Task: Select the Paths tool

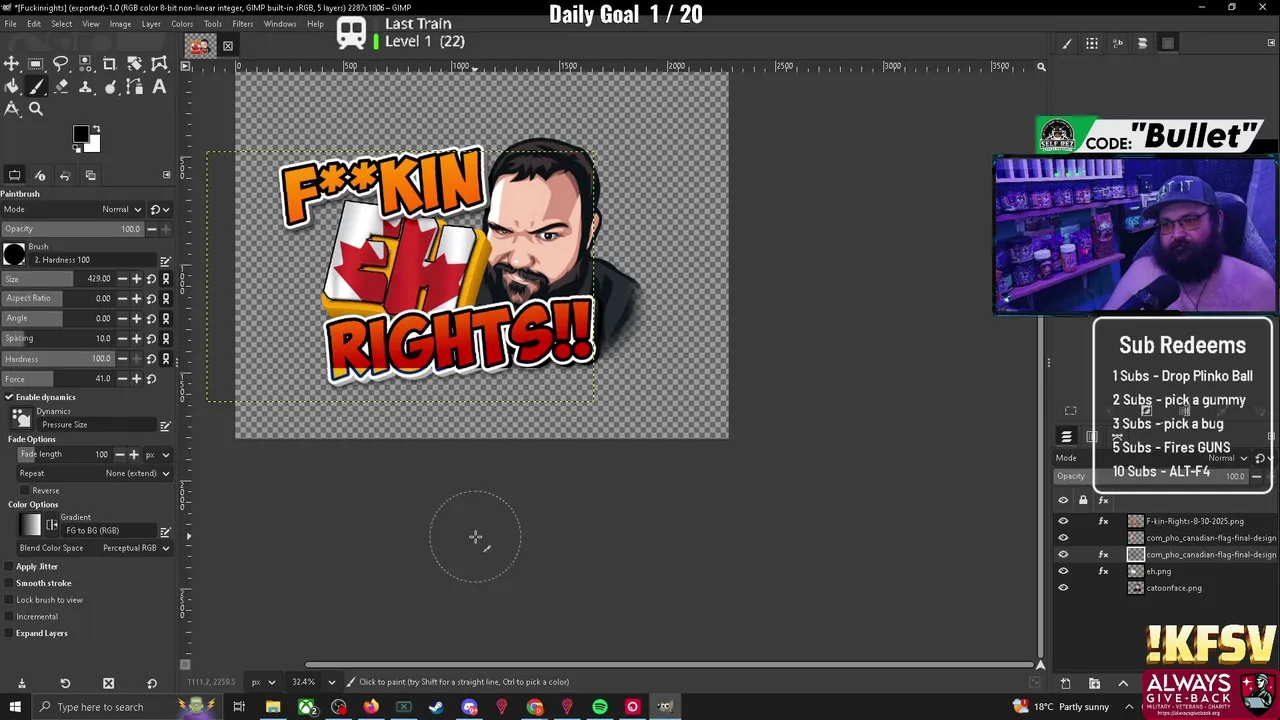Action: pos(134,87)
